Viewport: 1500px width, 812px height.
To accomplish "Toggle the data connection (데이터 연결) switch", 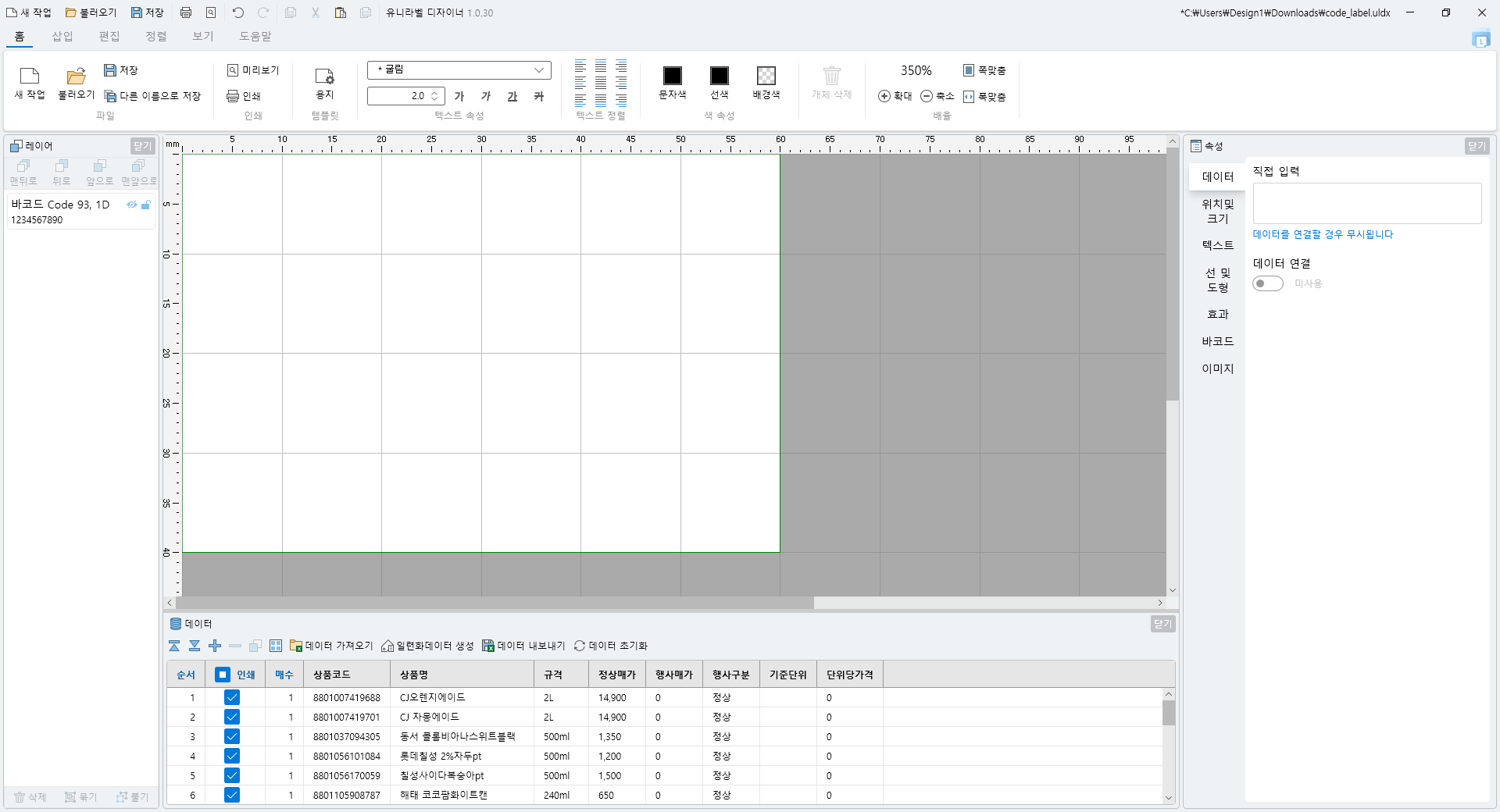I will (1267, 283).
